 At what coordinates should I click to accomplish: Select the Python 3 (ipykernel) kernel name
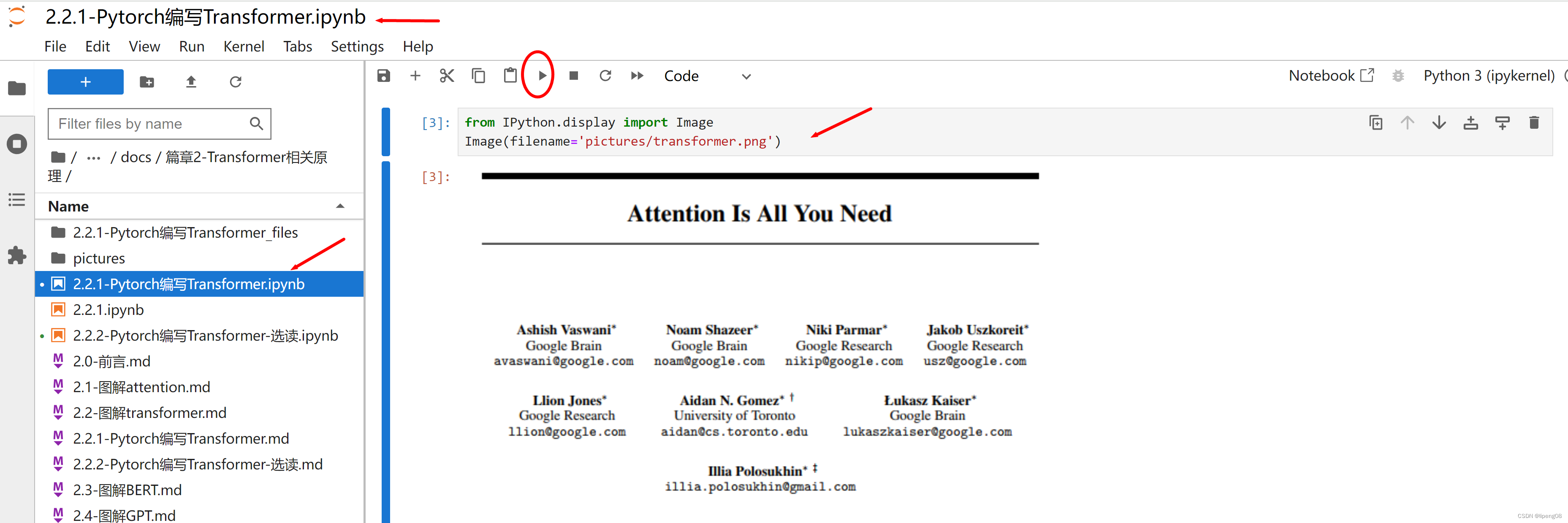point(1488,76)
